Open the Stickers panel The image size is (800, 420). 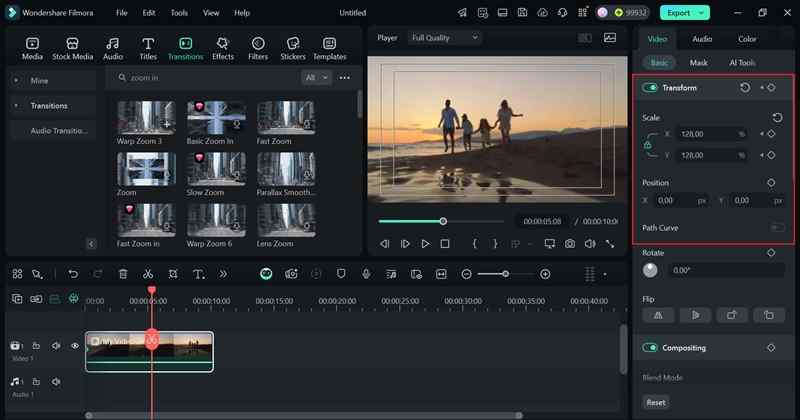tap(293, 49)
